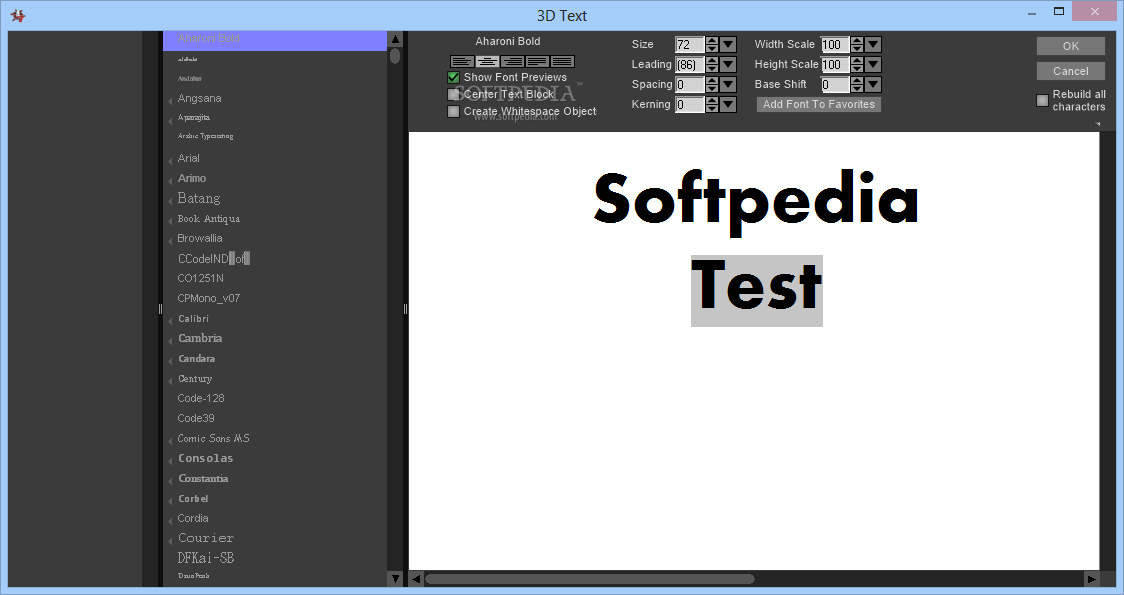The image size is (1124, 595).
Task: Open the Height Scale dropdown arrow
Action: coord(873,65)
